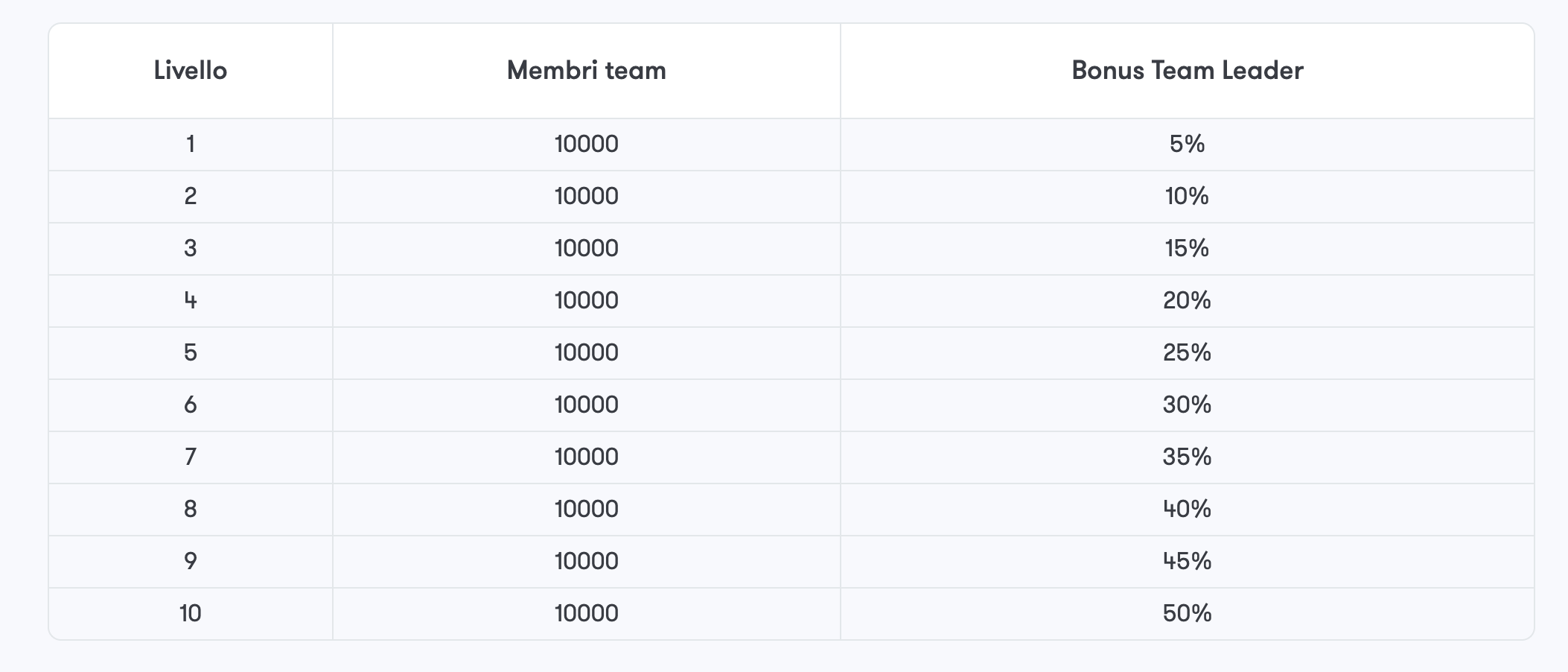The width and height of the screenshot is (1568, 672).
Task: Select the 45% bonus cell
Action: pos(1188,561)
